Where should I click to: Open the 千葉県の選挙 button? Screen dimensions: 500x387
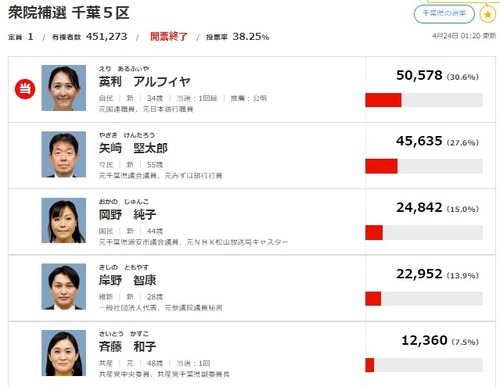pyautogui.click(x=444, y=14)
